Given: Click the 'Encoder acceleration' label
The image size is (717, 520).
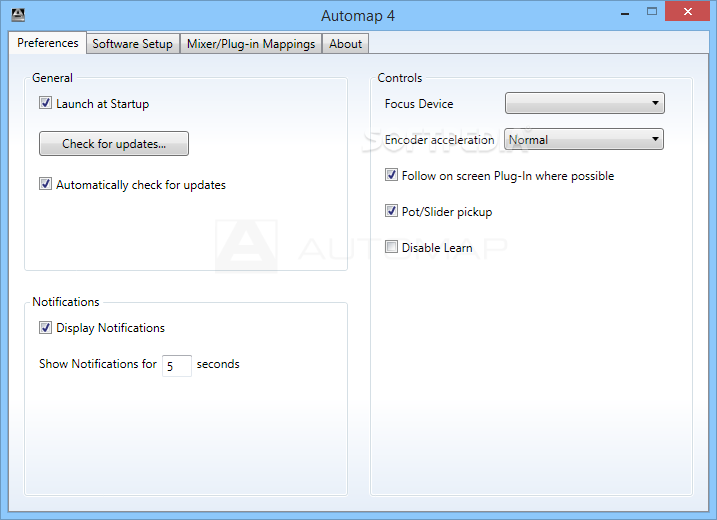Looking at the screenshot, I should pyautogui.click(x=439, y=140).
